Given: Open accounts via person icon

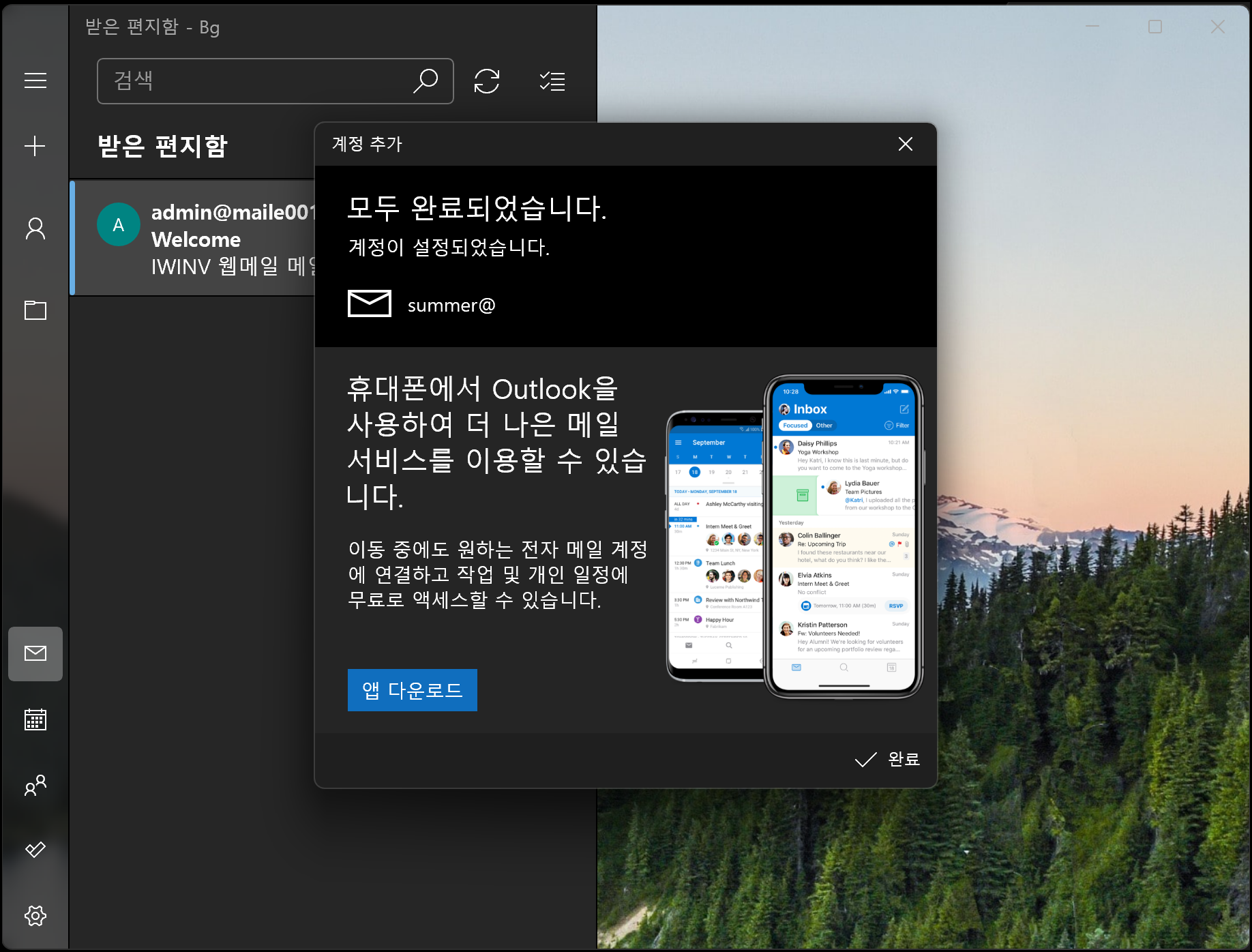Looking at the screenshot, I should point(35,228).
